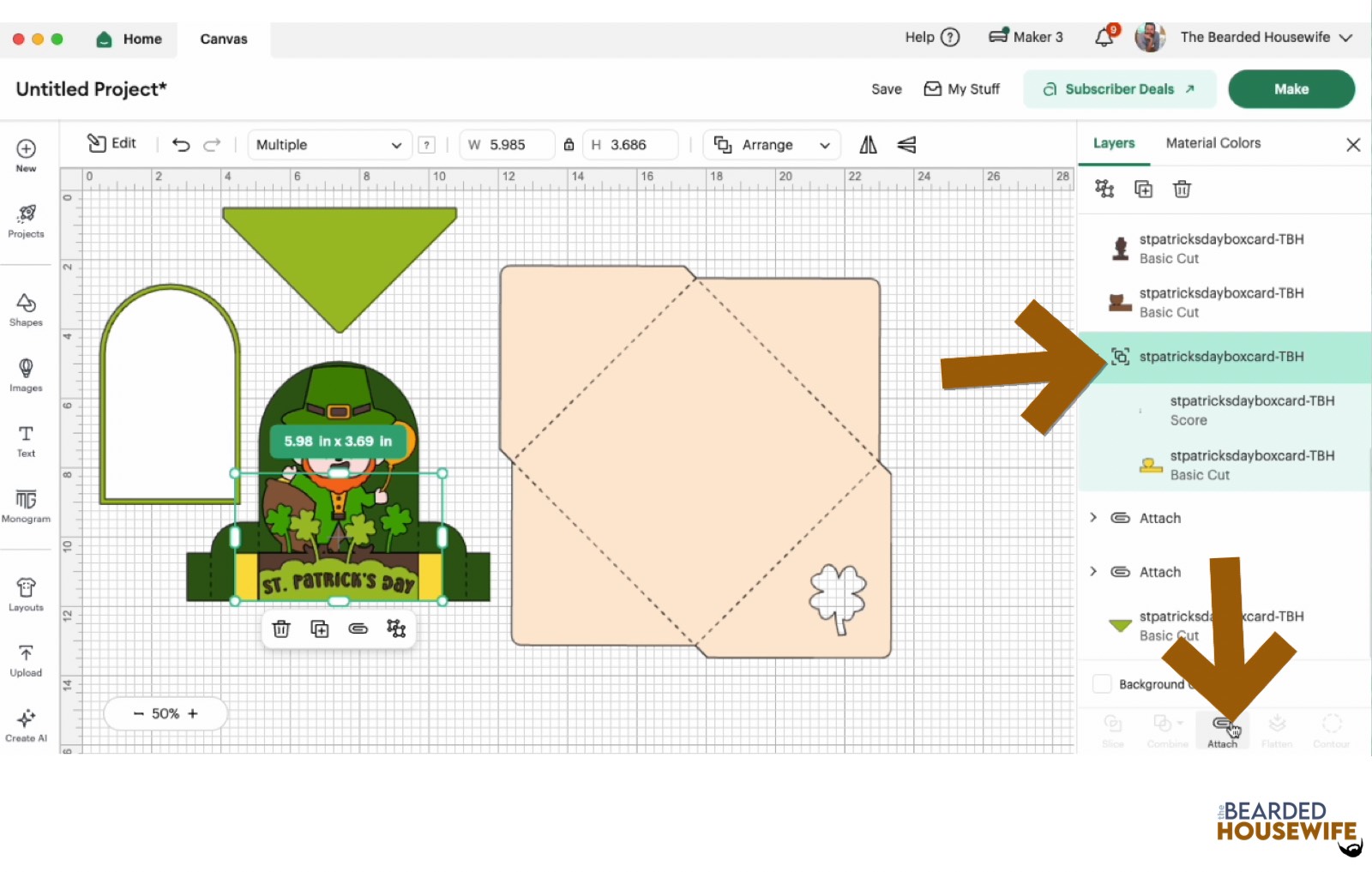This screenshot has width=1372, height=872.
Task: Open the Arrange dropdown
Action: [x=772, y=145]
